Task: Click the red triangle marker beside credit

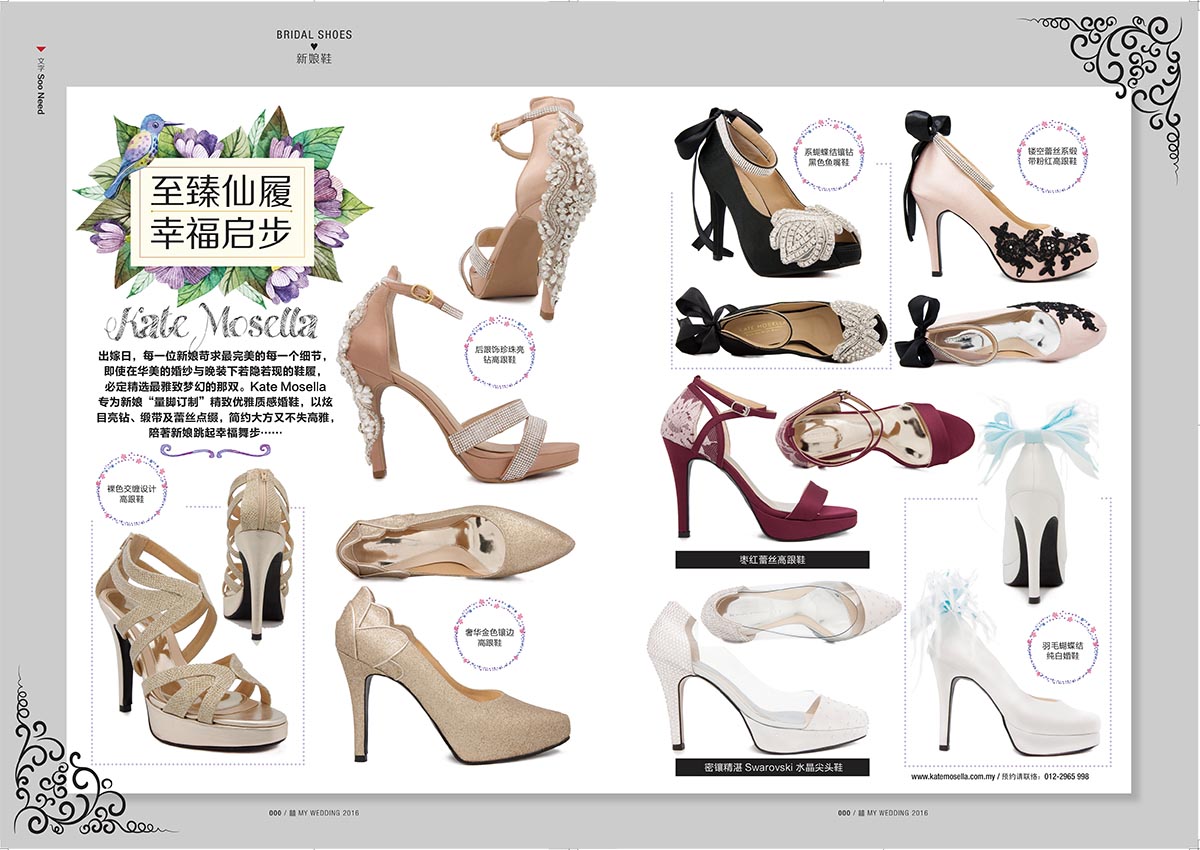Action: [x=41, y=48]
